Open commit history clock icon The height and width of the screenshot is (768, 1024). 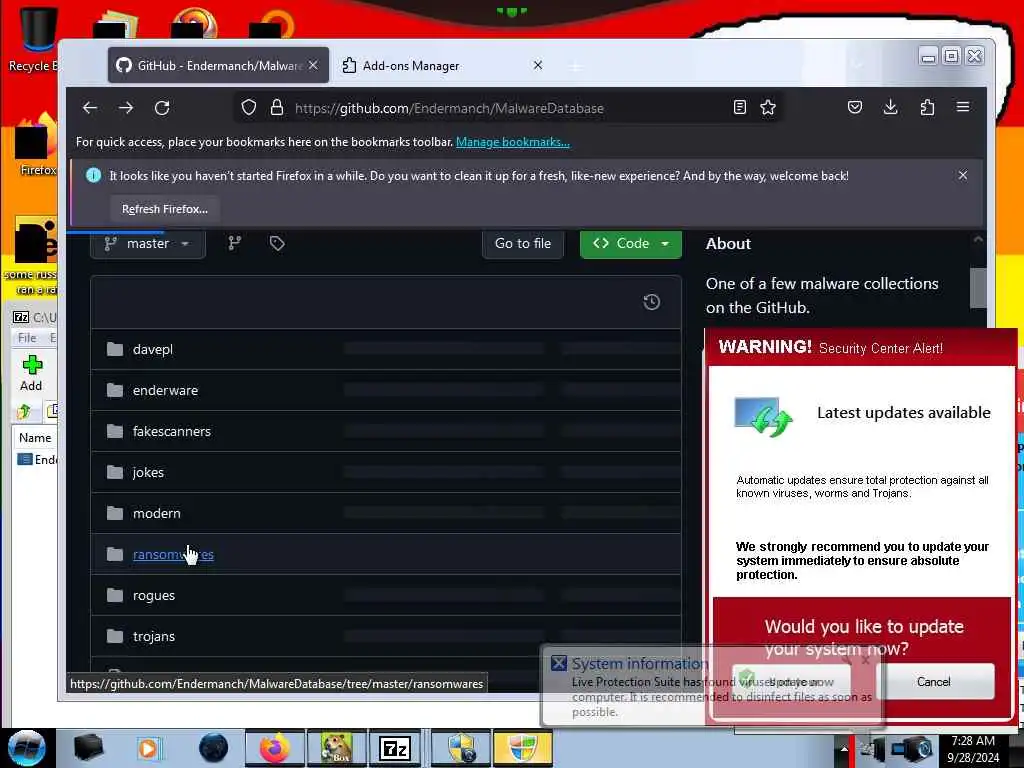(x=651, y=302)
